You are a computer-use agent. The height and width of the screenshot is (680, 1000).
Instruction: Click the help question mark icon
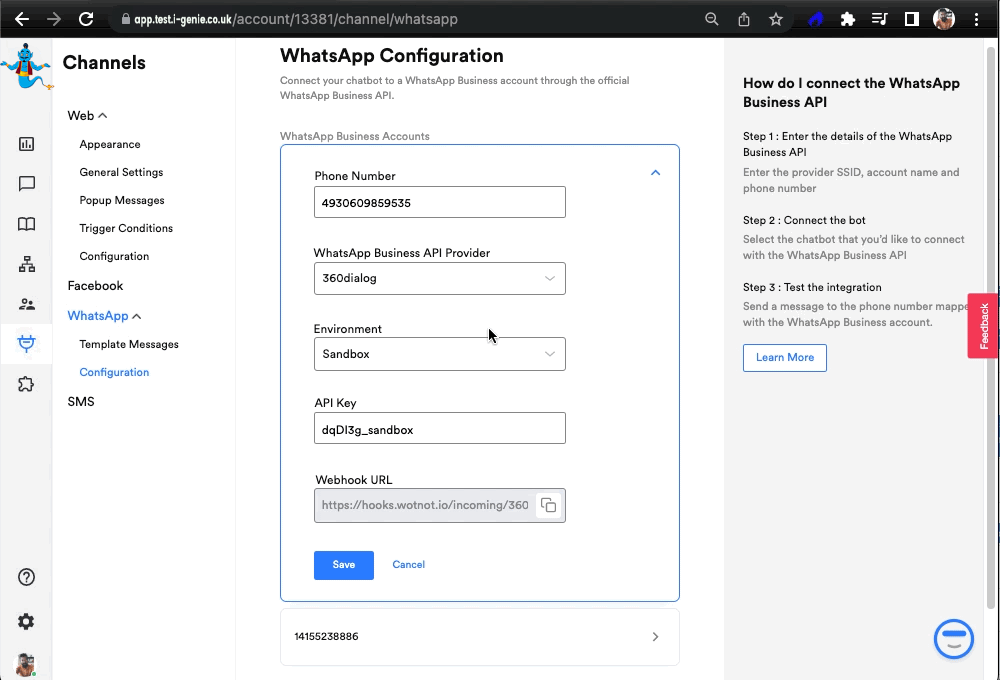tap(27, 577)
